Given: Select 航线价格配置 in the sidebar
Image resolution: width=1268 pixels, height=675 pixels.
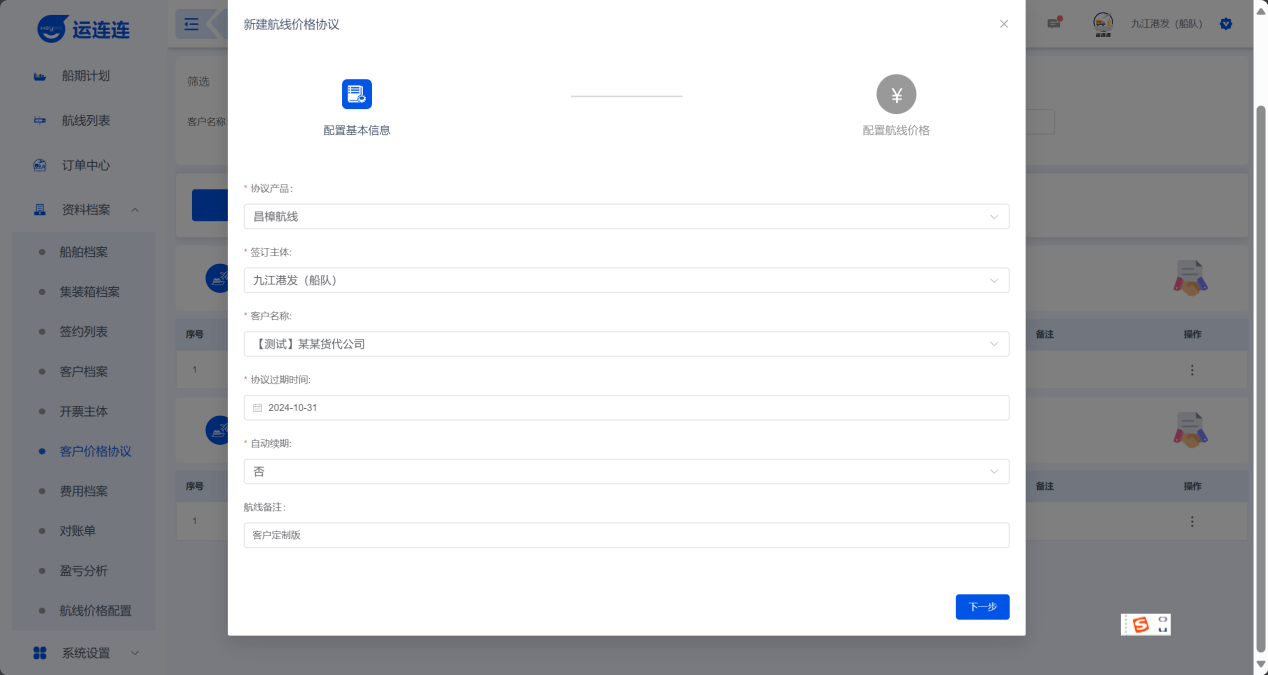Looking at the screenshot, I should coord(95,611).
